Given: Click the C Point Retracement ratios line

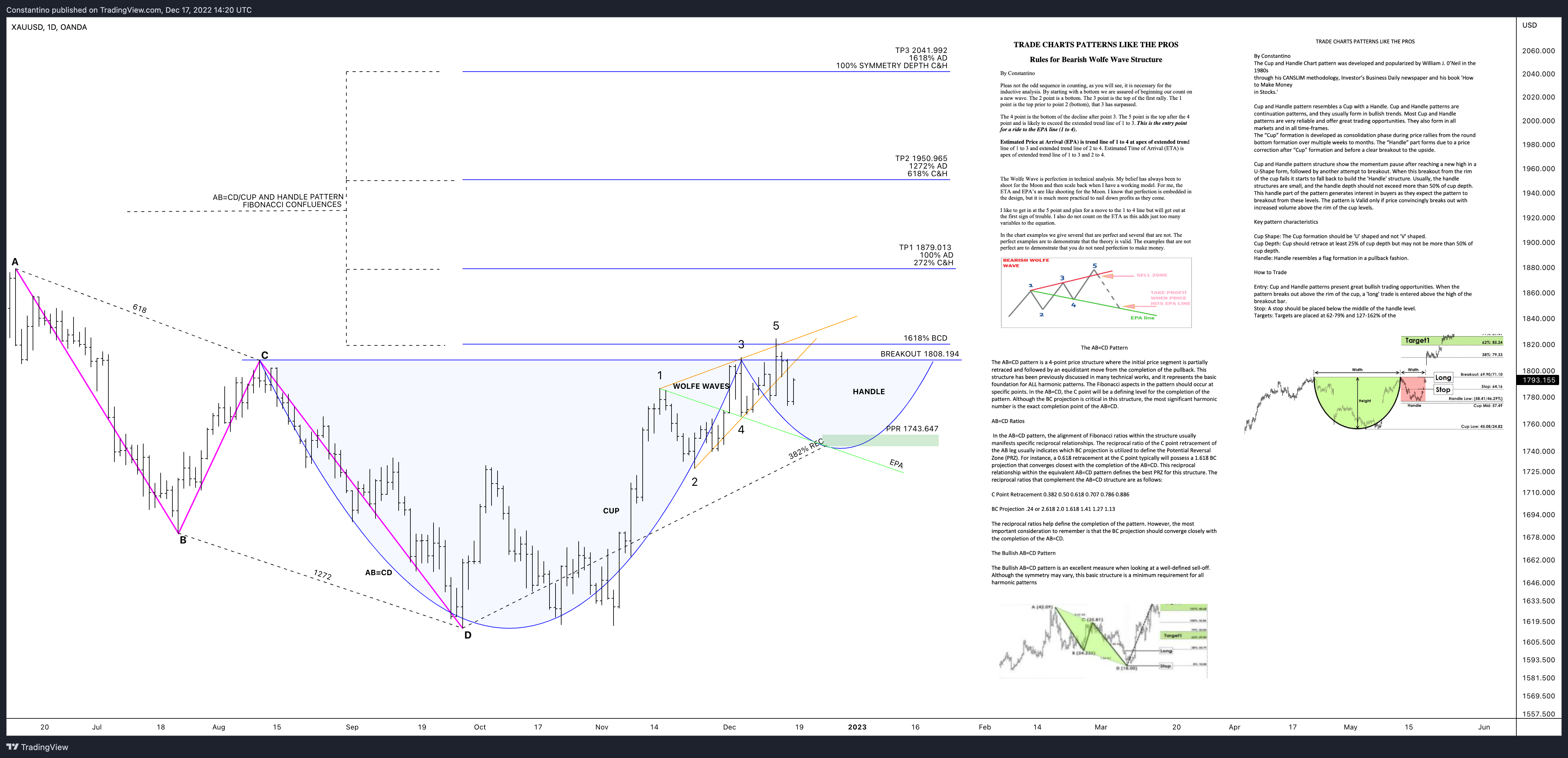Looking at the screenshot, I should 1060,494.
